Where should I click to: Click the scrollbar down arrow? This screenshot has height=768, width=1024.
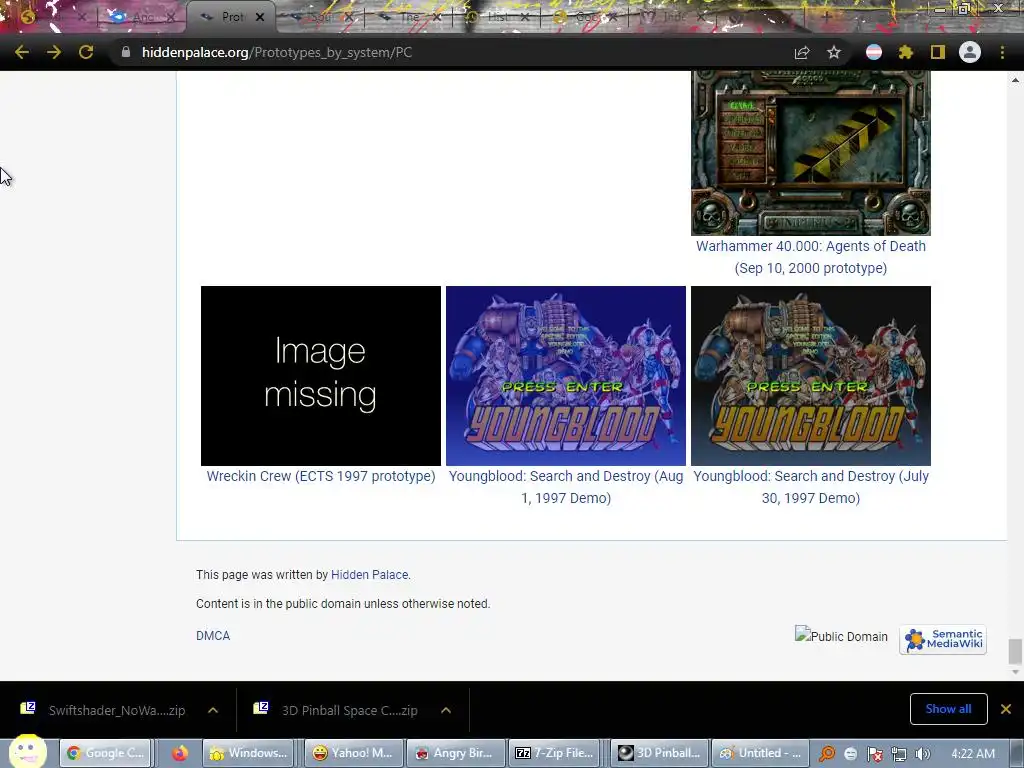1014,671
